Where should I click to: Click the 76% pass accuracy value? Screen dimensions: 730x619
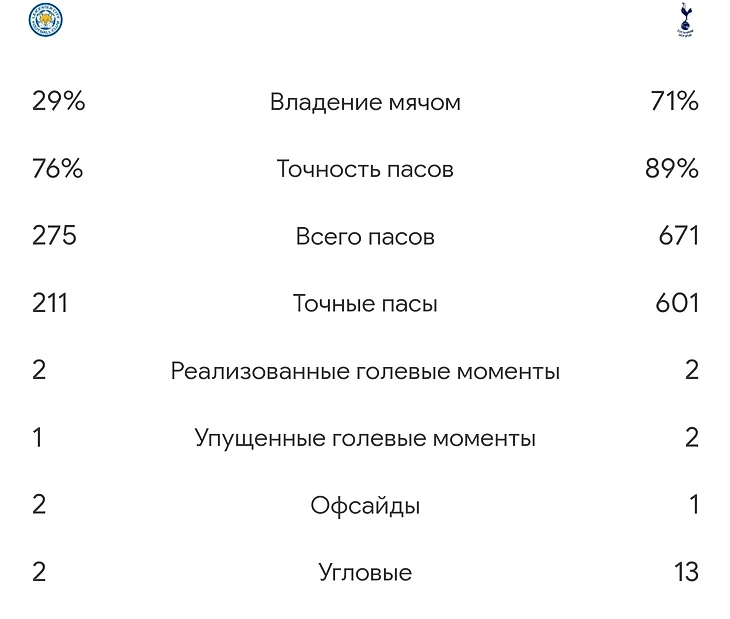(57, 168)
